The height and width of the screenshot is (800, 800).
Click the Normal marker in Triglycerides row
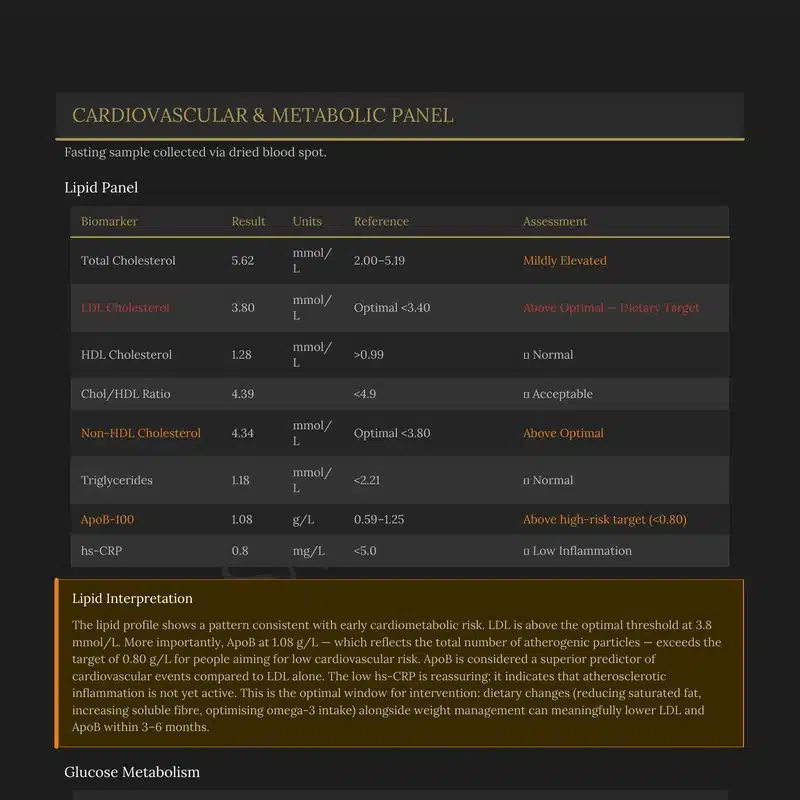coord(548,480)
